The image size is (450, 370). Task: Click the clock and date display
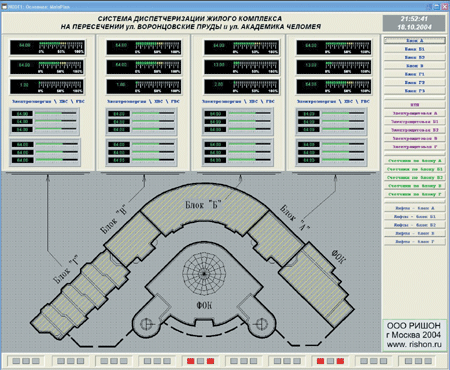(x=414, y=23)
